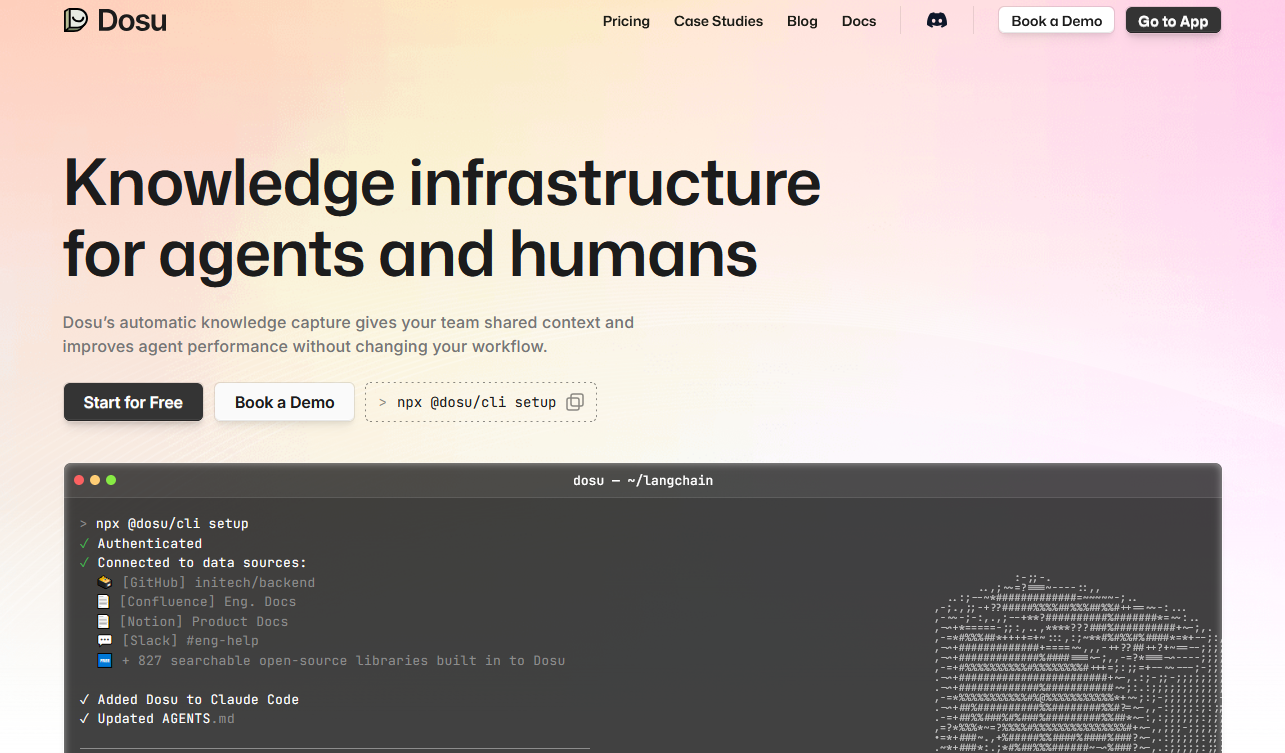1285x753 pixels.
Task: Click the Go to App button
Action: pos(1173,21)
